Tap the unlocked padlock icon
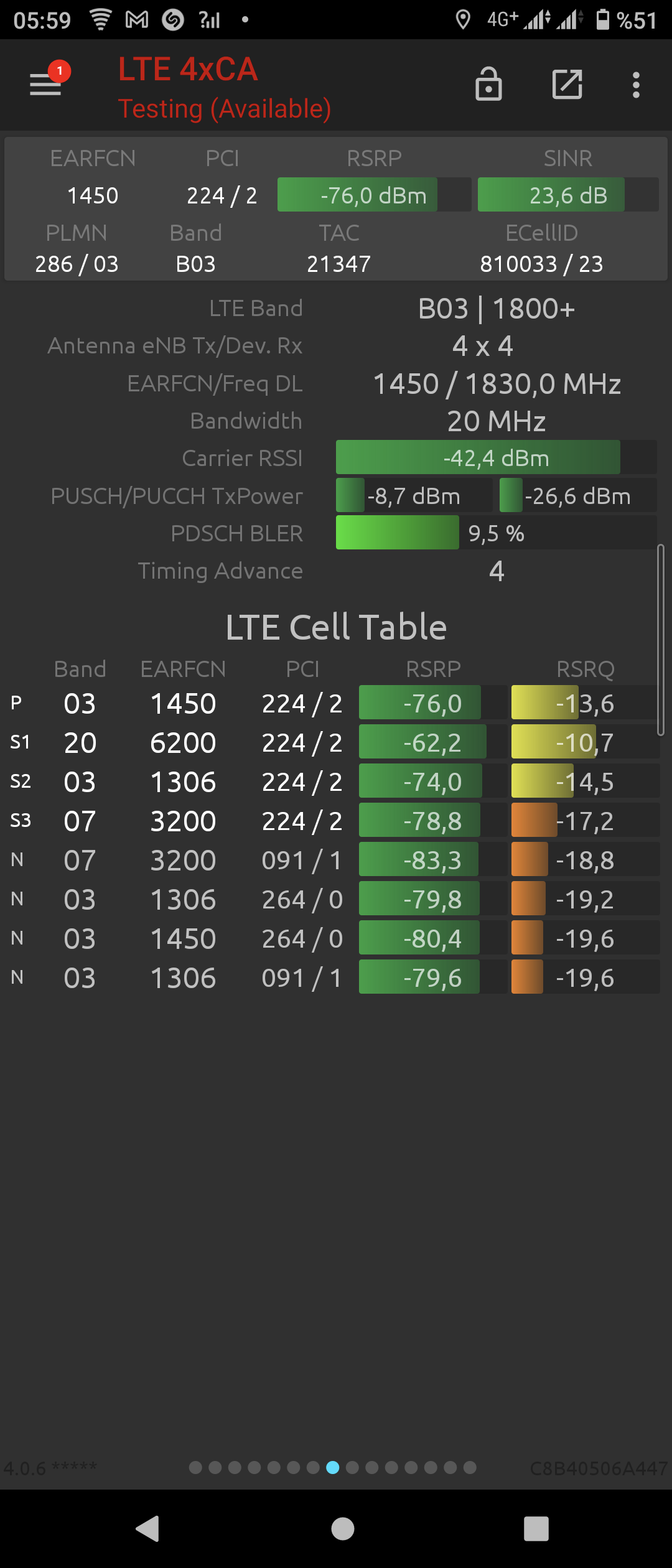The height and width of the screenshot is (1568, 672). click(488, 84)
